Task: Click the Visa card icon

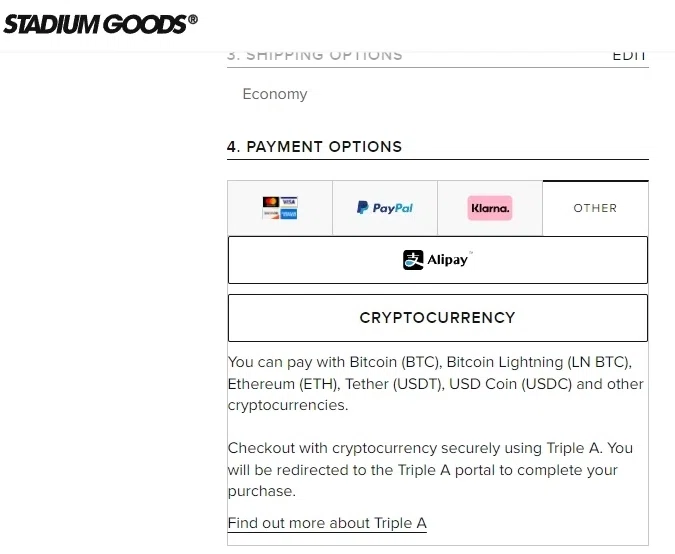Action: (290, 201)
